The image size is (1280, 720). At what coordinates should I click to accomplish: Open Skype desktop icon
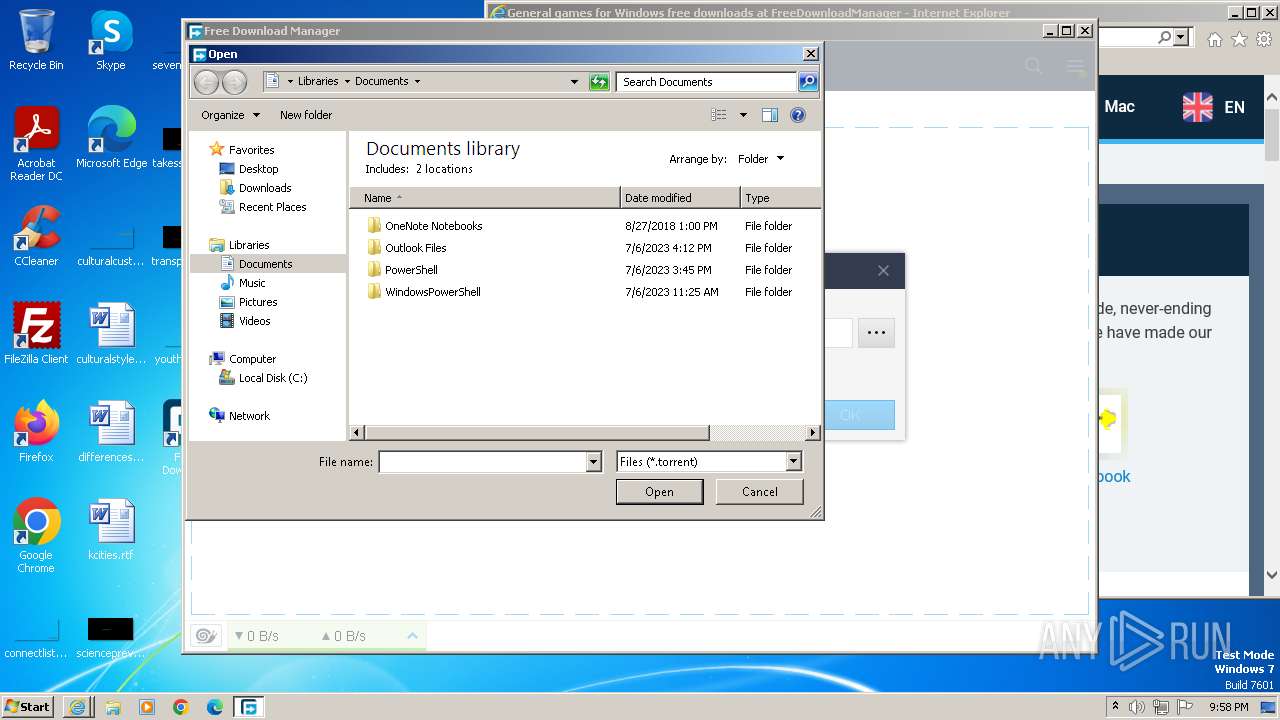[x=111, y=40]
